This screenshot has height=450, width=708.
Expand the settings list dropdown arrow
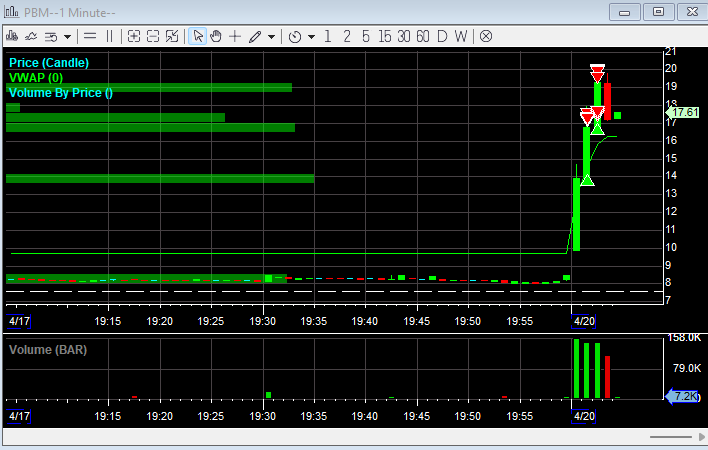[x=67, y=37]
